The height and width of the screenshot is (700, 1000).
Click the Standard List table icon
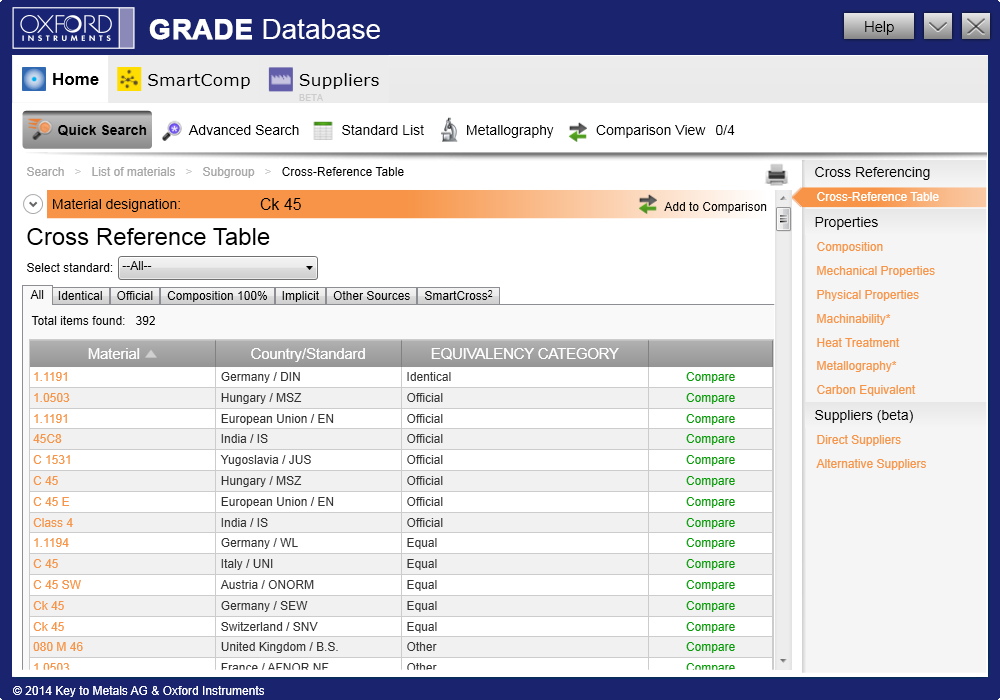(x=323, y=130)
